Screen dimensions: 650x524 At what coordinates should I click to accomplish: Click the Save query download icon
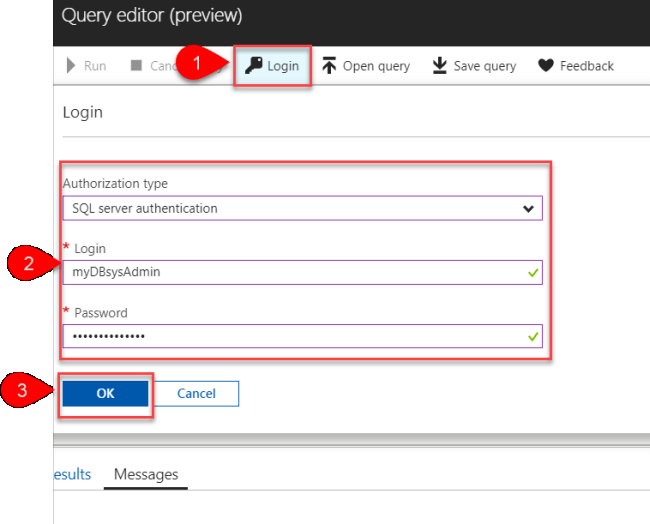[x=439, y=66]
